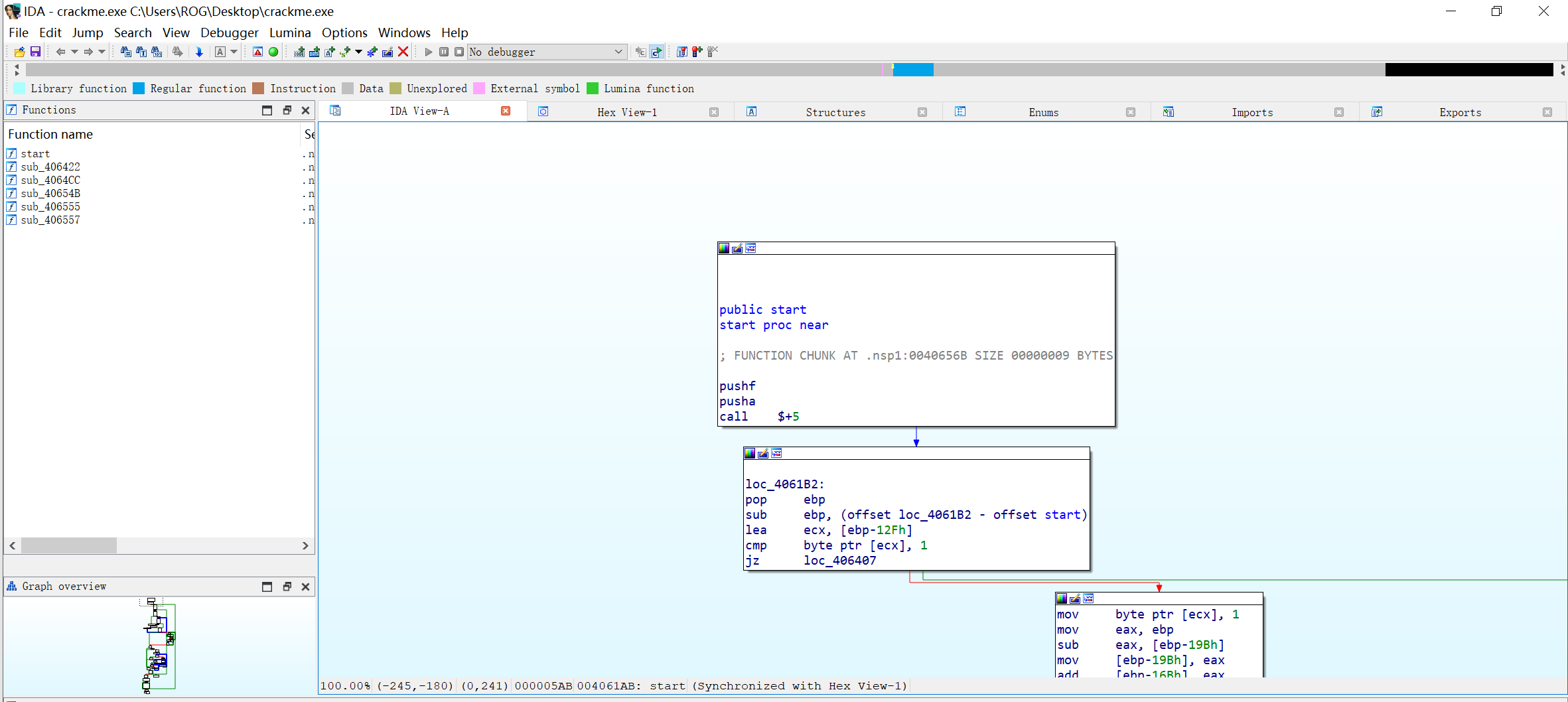Open the File menu
This screenshot has width=1568, height=702.
pyautogui.click(x=19, y=33)
